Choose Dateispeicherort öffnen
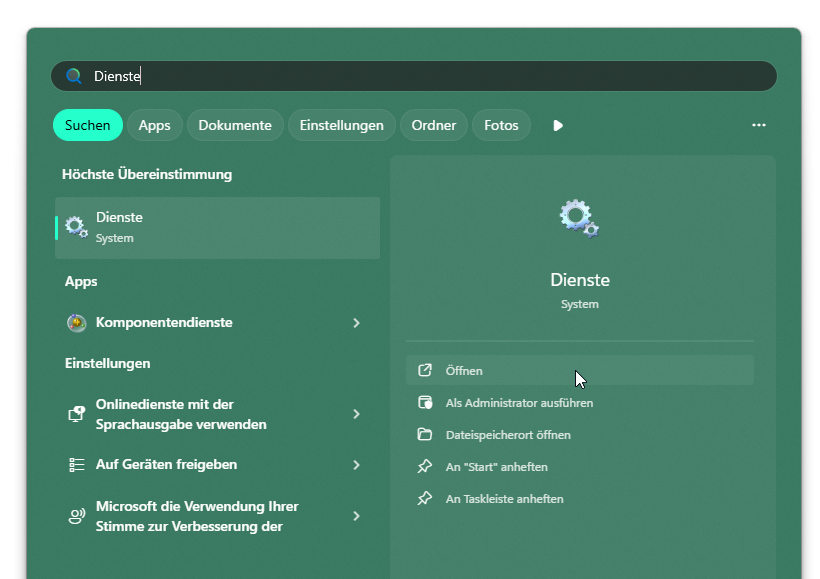Screen dimensions: 820x579 coord(580,435)
